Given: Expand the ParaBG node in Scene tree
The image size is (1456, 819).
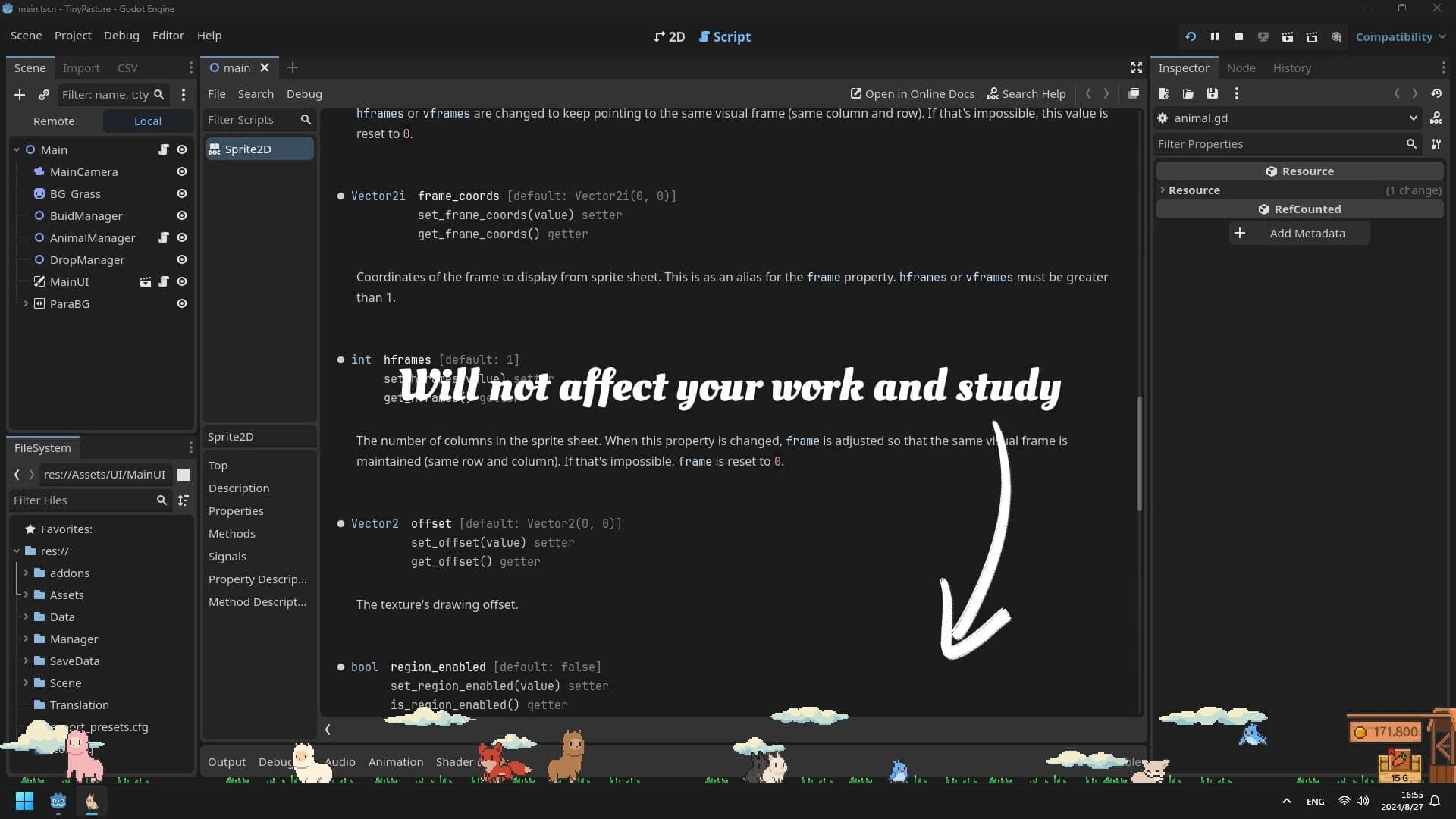Looking at the screenshot, I should point(25,303).
